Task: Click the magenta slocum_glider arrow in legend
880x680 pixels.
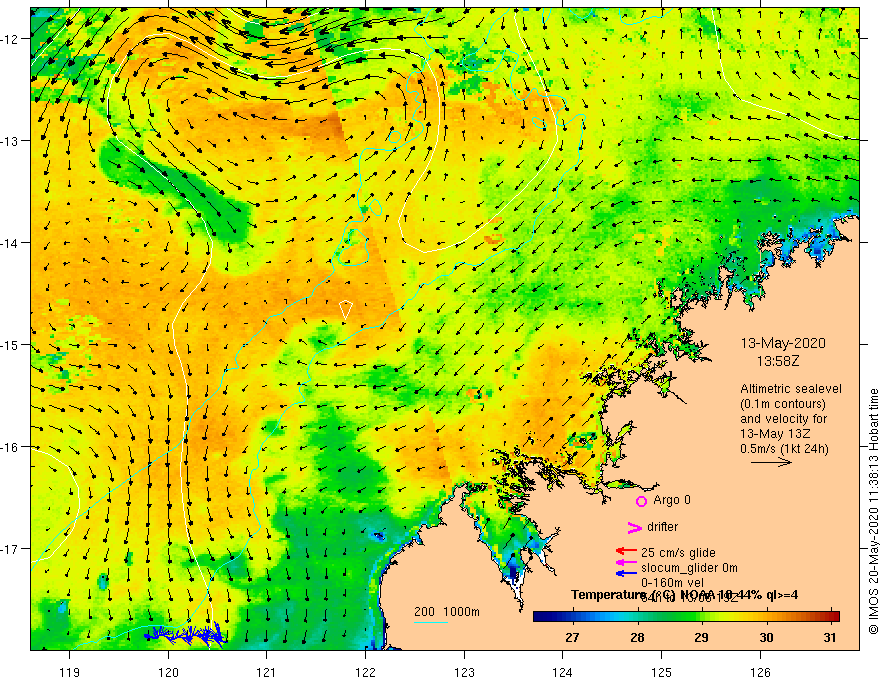Action: (x=626, y=562)
